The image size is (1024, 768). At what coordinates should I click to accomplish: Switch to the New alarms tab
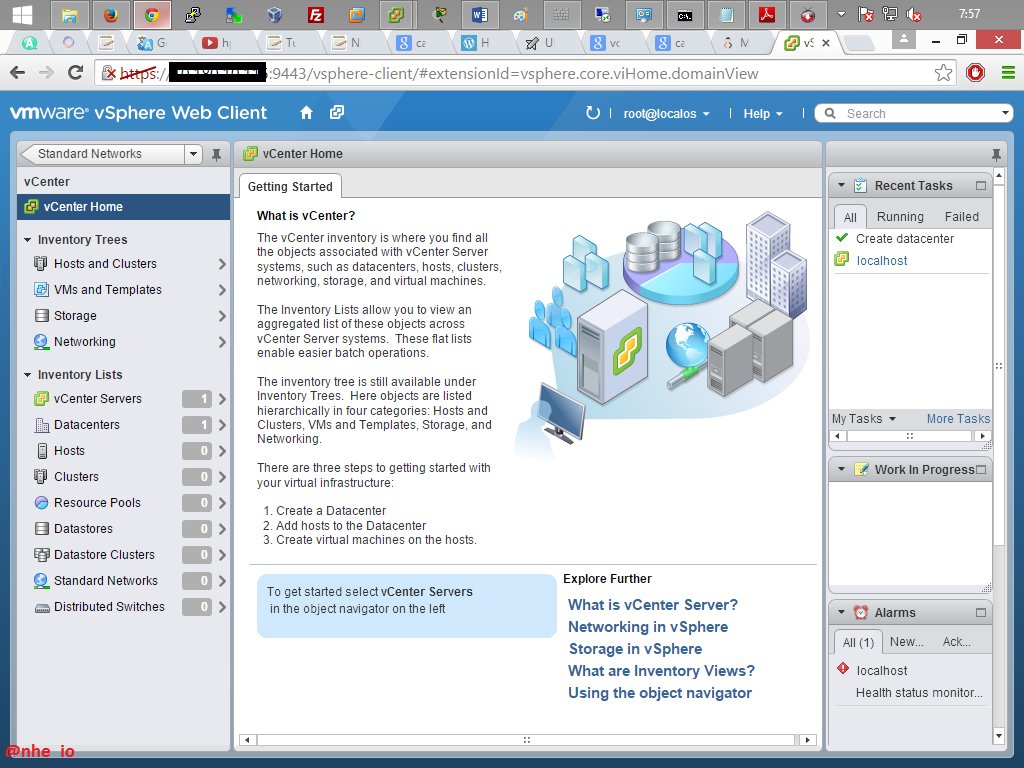(906, 642)
